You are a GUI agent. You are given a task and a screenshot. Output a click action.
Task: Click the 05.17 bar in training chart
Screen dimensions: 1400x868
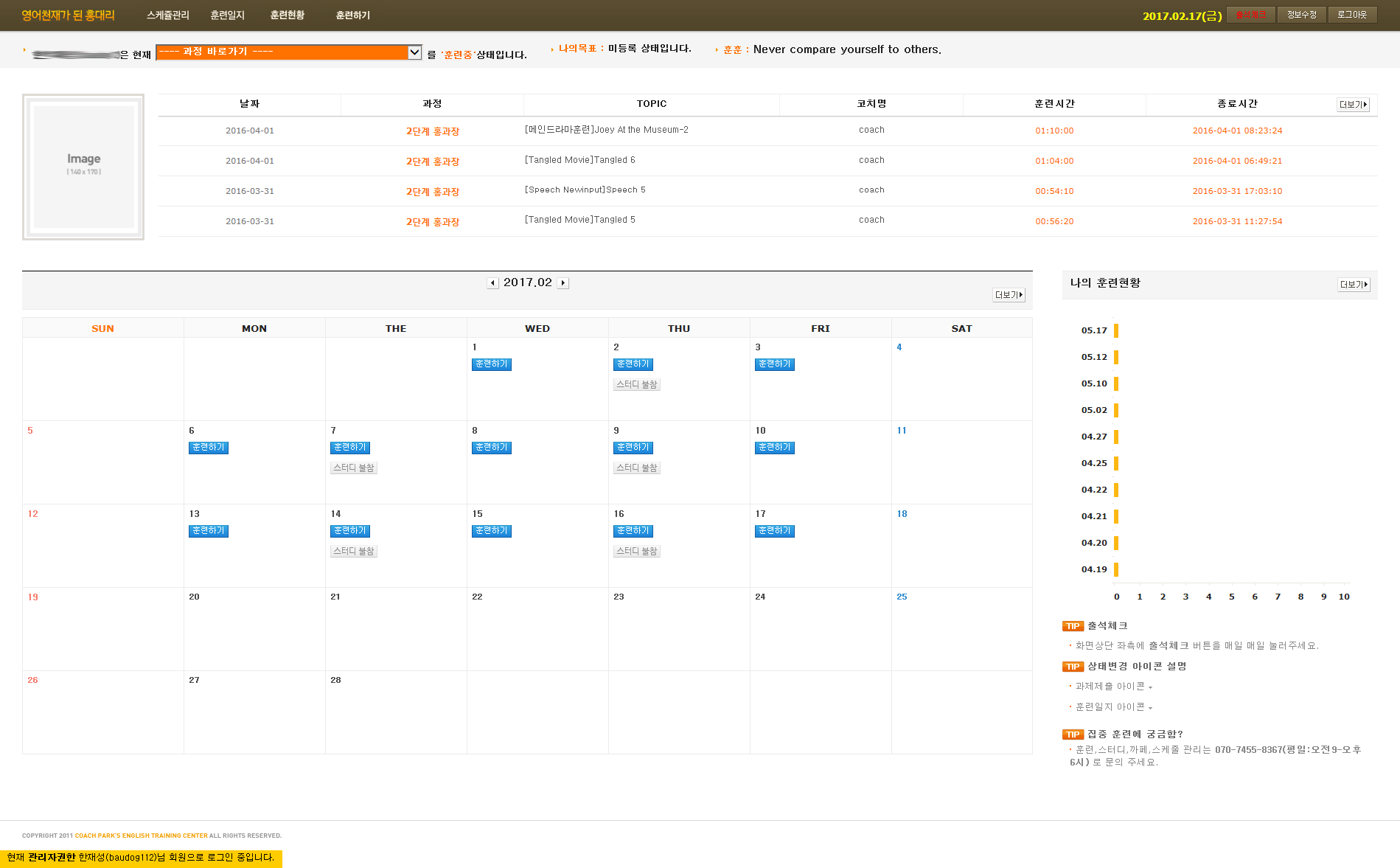[x=1116, y=330]
